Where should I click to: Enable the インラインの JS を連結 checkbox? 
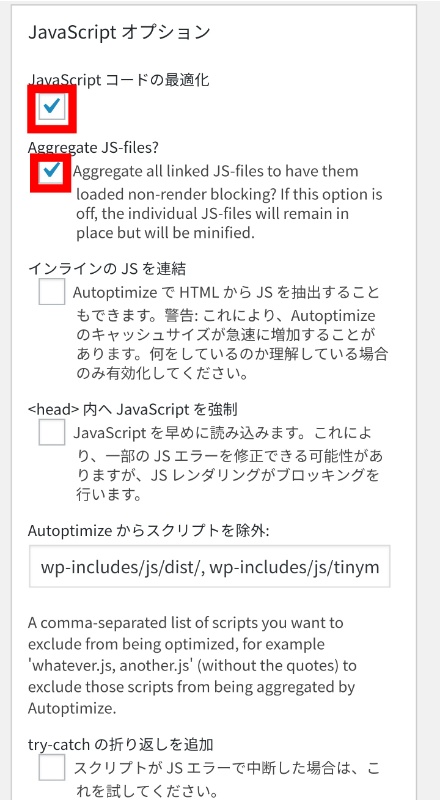[52, 292]
